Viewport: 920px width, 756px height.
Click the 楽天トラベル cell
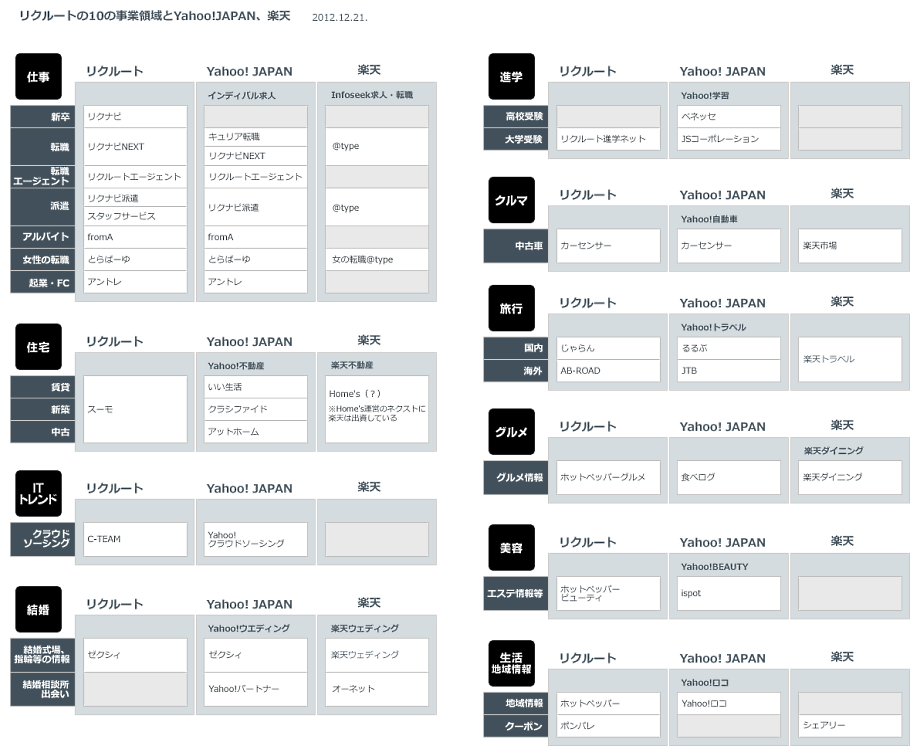pyautogui.click(x=850, y=359)
